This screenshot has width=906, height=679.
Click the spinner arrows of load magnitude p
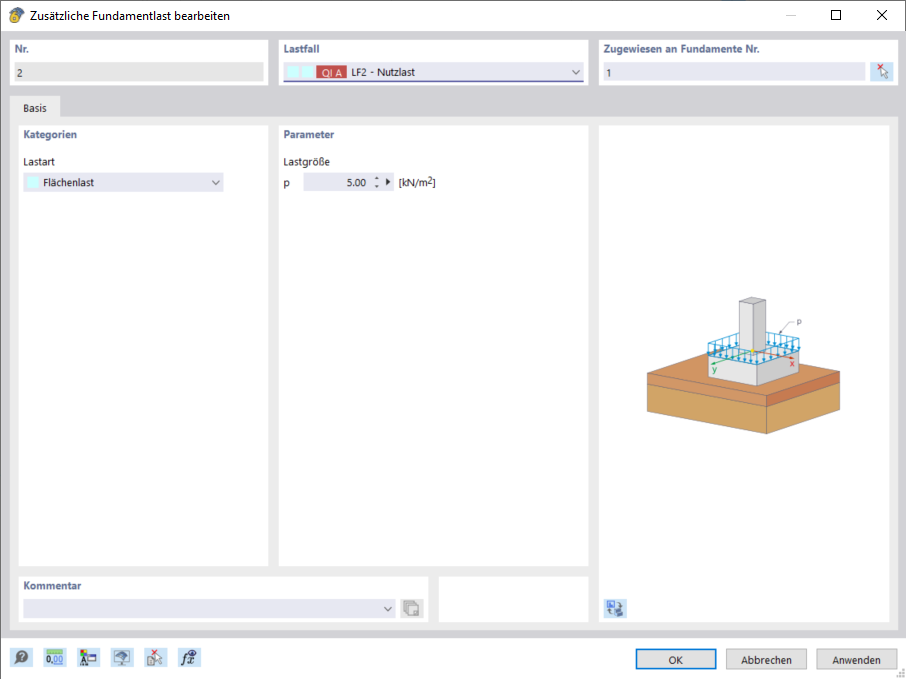pyautogui.click(x=377, y=183)
